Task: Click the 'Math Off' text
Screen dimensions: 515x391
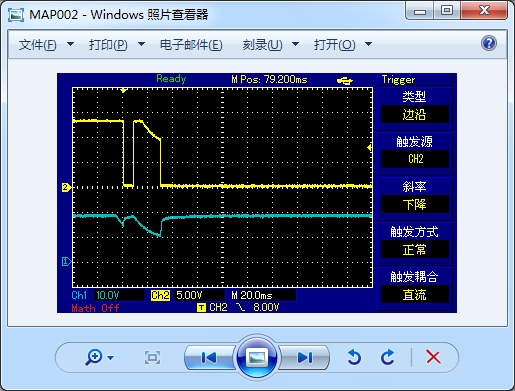Action: click(x=95, y=308)
